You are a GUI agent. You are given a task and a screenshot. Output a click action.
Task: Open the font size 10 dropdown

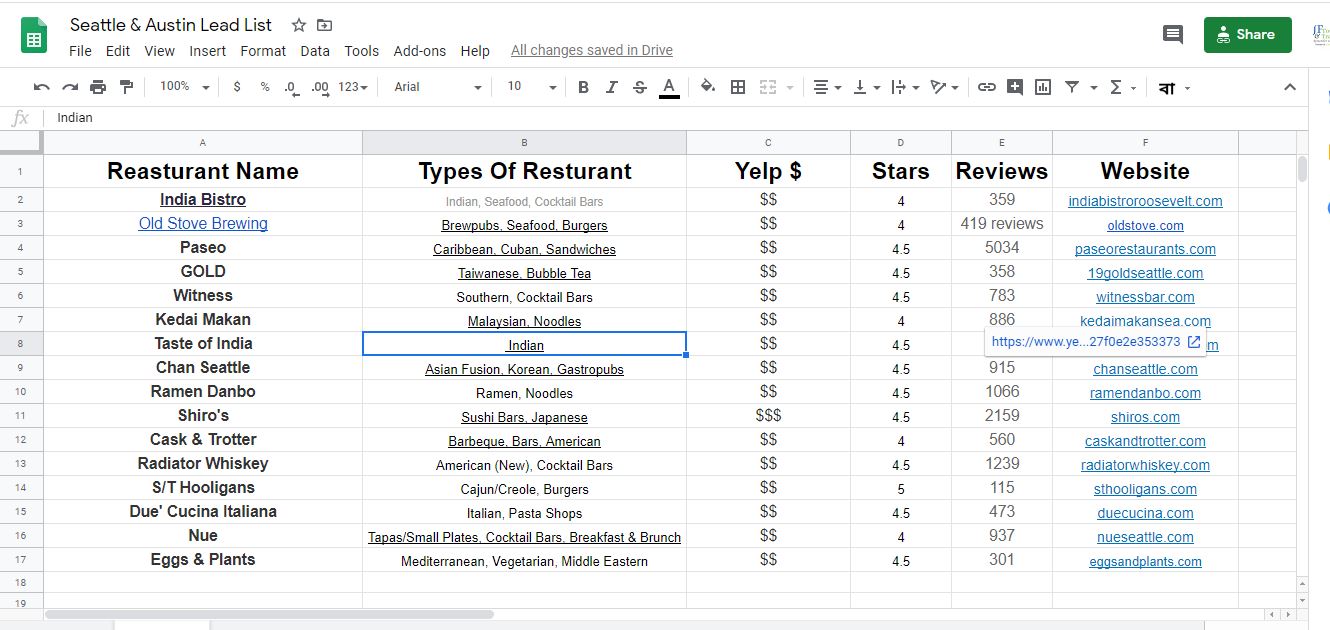(530, 87)
